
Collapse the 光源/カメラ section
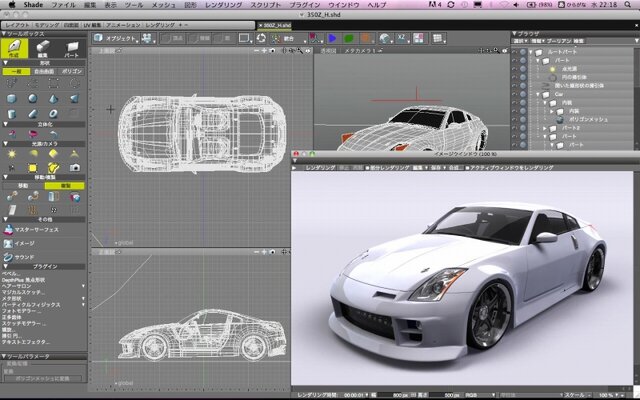6,144
